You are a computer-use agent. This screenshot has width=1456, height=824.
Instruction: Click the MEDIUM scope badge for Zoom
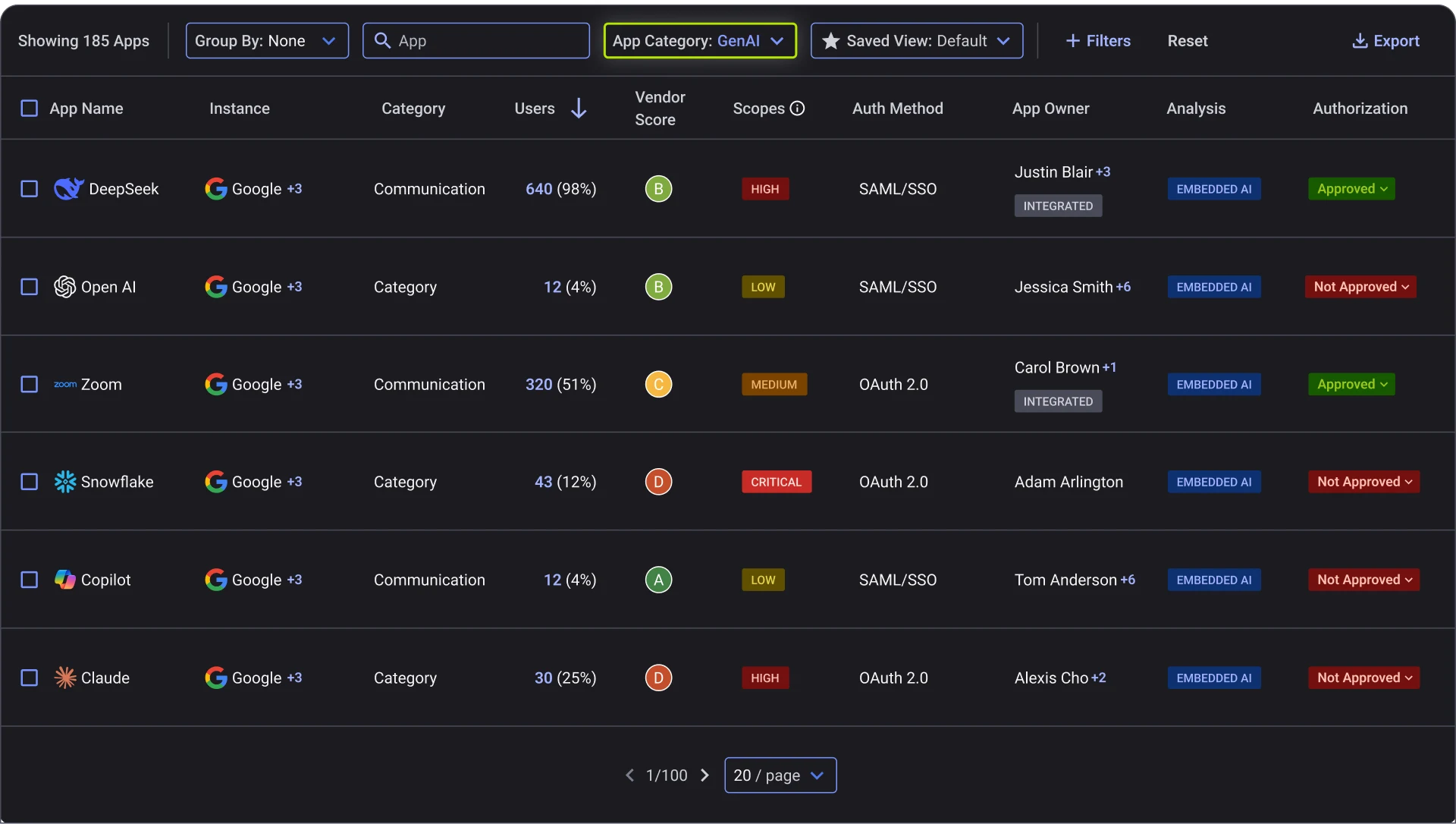(x=774, y=385)
